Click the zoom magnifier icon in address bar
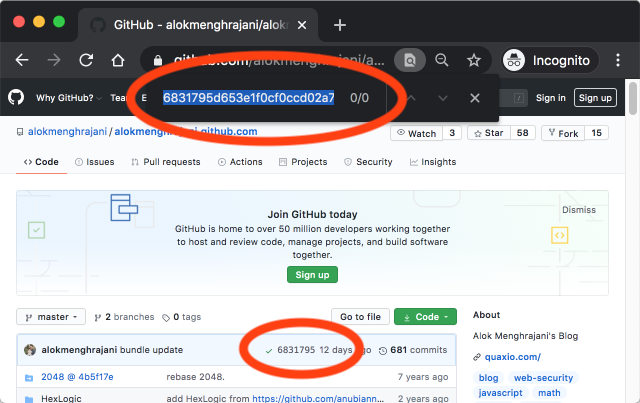The image size is (640, 403). tap(442, 60)
